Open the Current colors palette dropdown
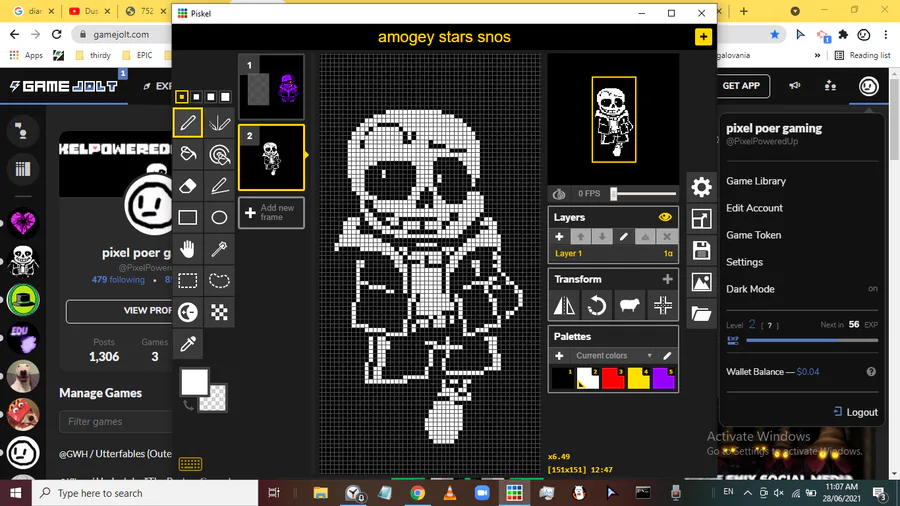 pyautogui.click(x=613, y=356)
